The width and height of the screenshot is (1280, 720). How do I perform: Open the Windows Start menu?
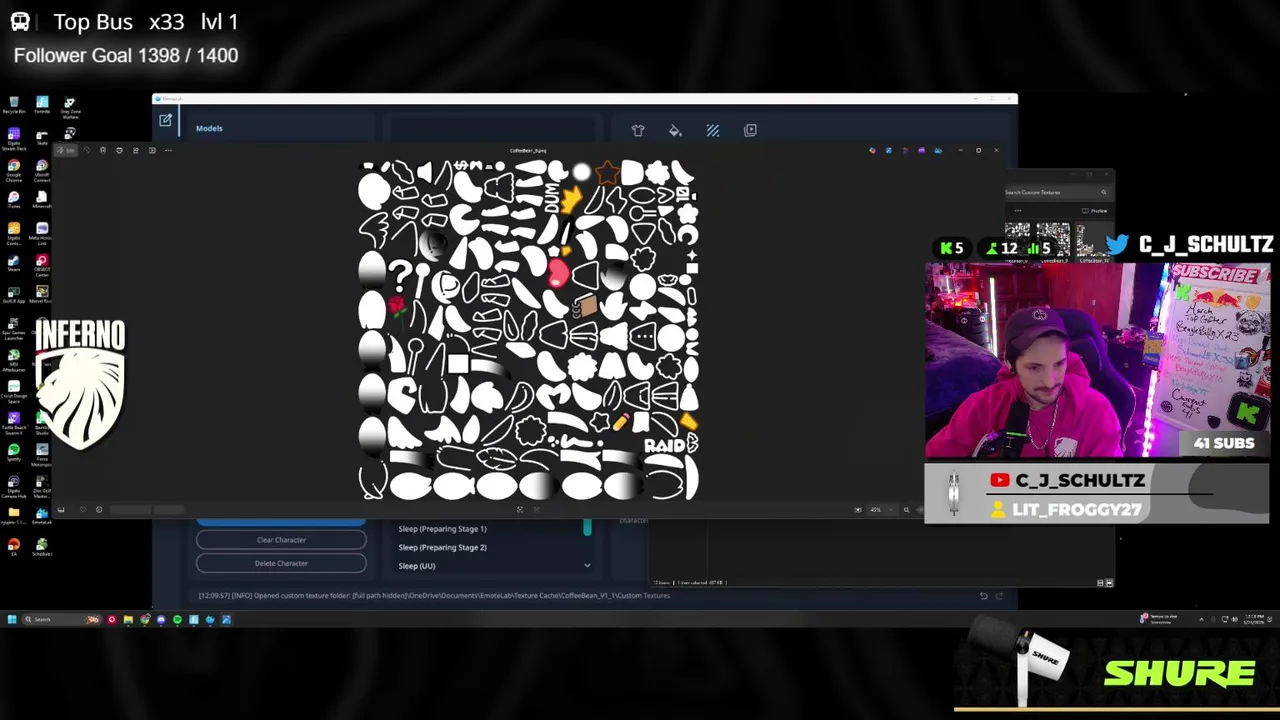click(x=12, y=620)
